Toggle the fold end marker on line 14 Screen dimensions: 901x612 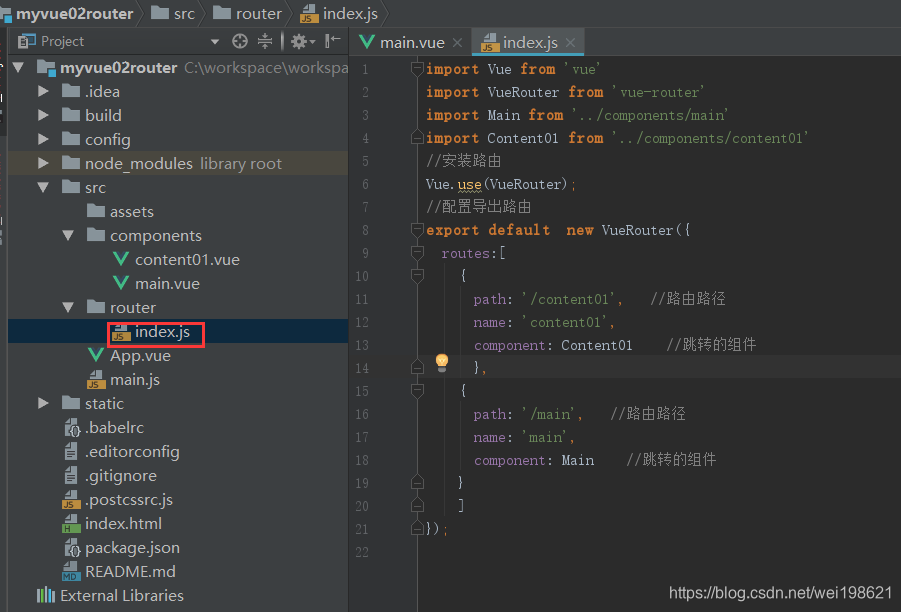coord(417,368)
